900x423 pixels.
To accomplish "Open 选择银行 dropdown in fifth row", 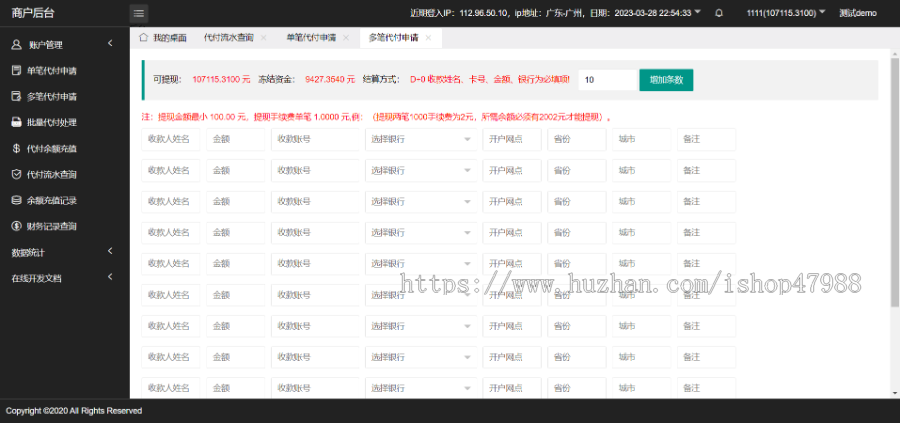I will (421, 264).
